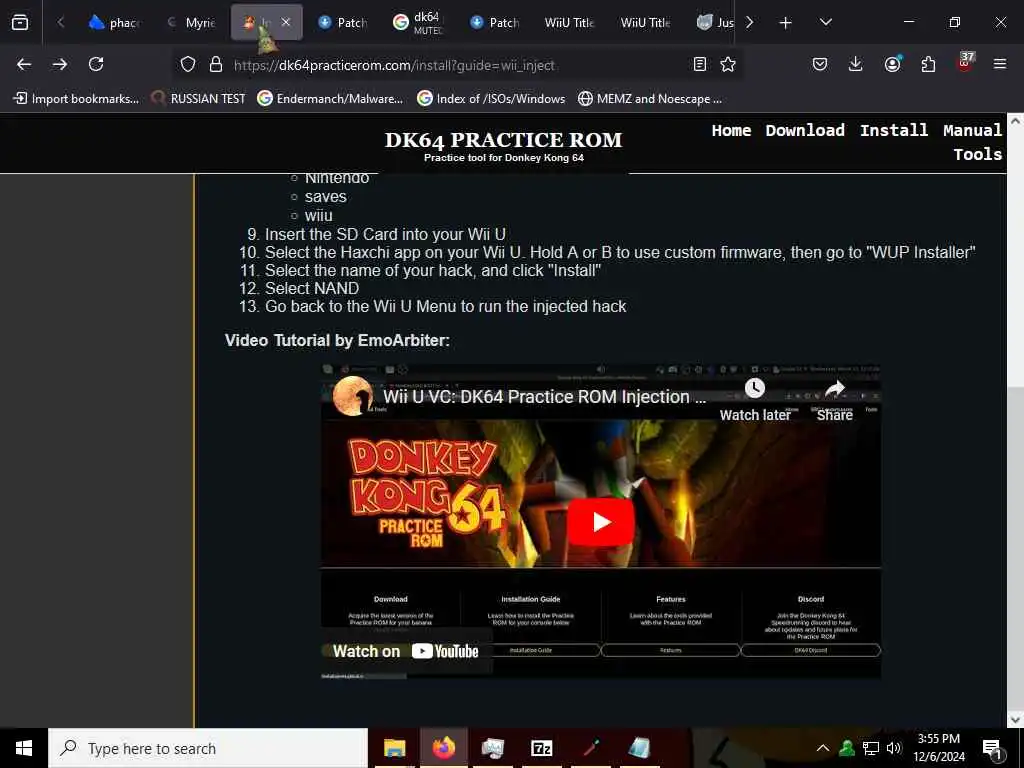
Task: Go forward to the next page
Action: pyautogui.click(x=60, y=64)
